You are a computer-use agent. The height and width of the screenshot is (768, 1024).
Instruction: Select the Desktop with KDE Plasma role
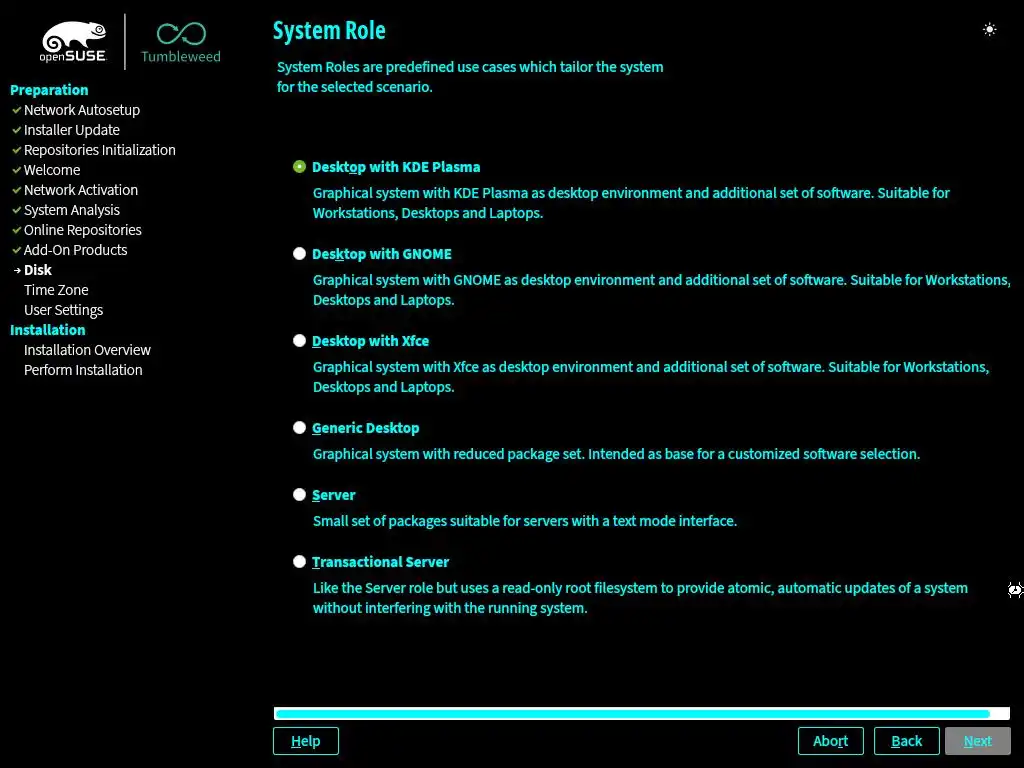click(x=299, y=167)
